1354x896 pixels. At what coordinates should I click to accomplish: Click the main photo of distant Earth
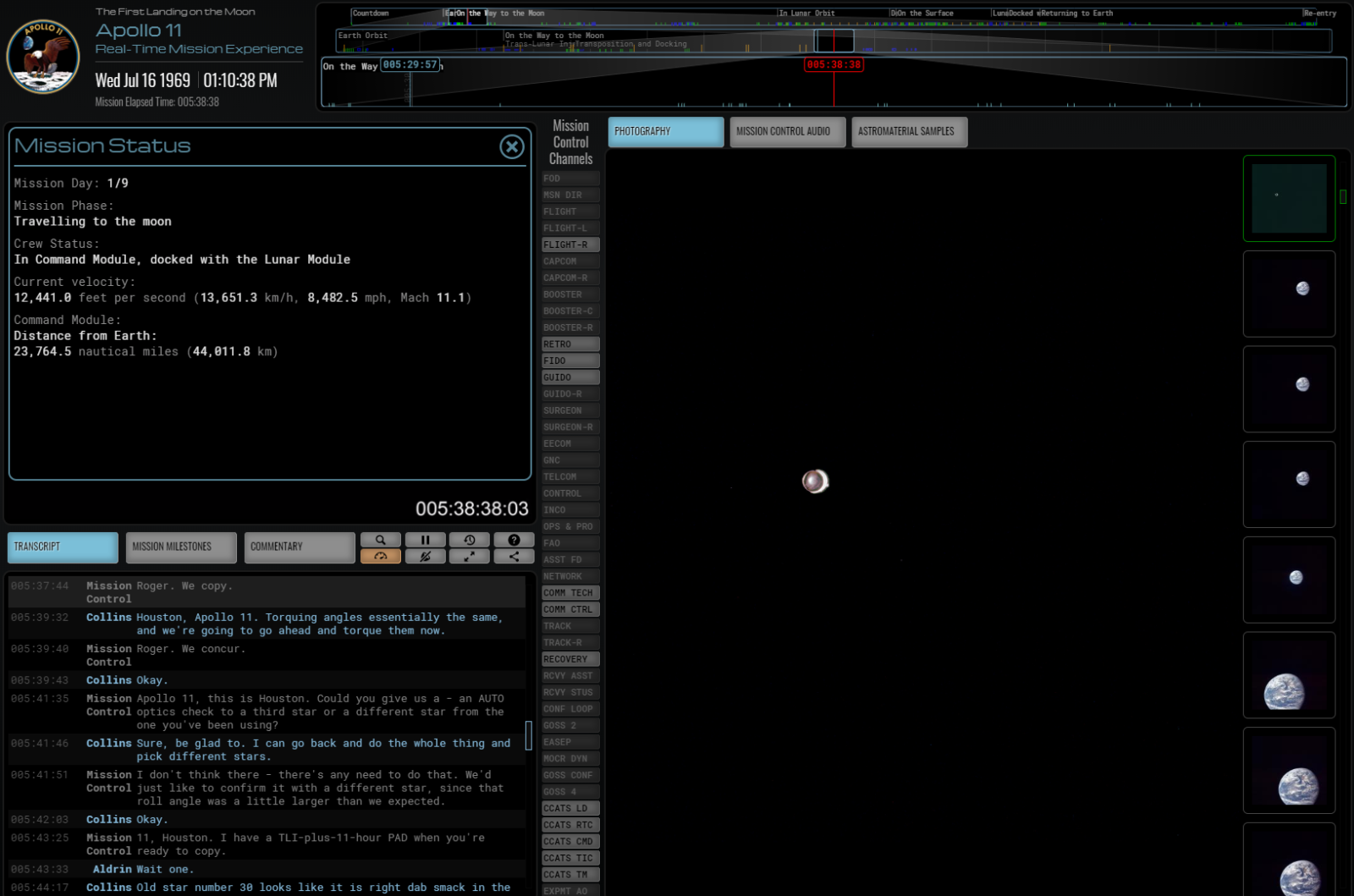[815, 481]
